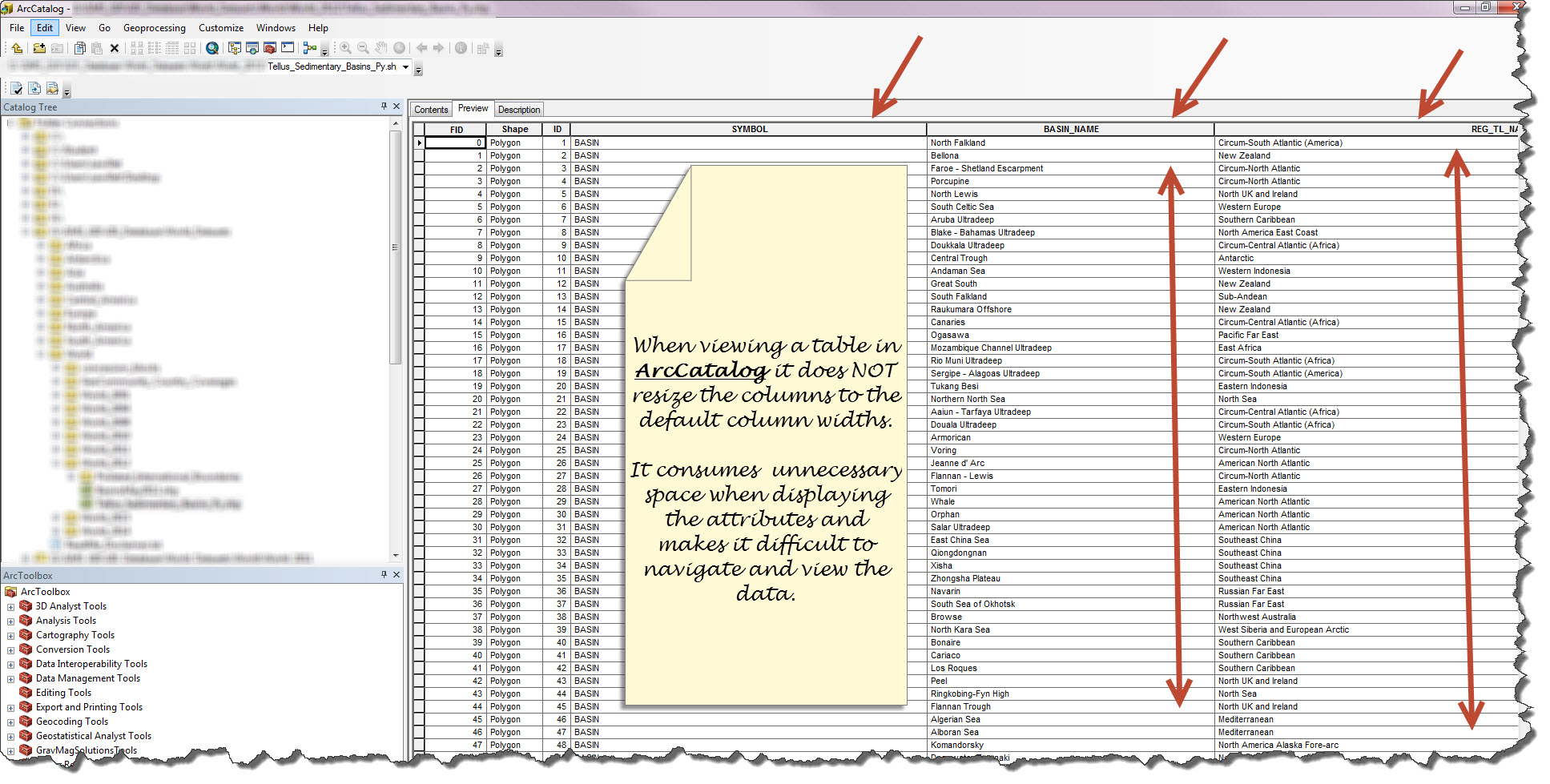Click the 'Mozambique Channel Ultradeep' cell
The image size is (1550, 784).
click(1071, 348)
